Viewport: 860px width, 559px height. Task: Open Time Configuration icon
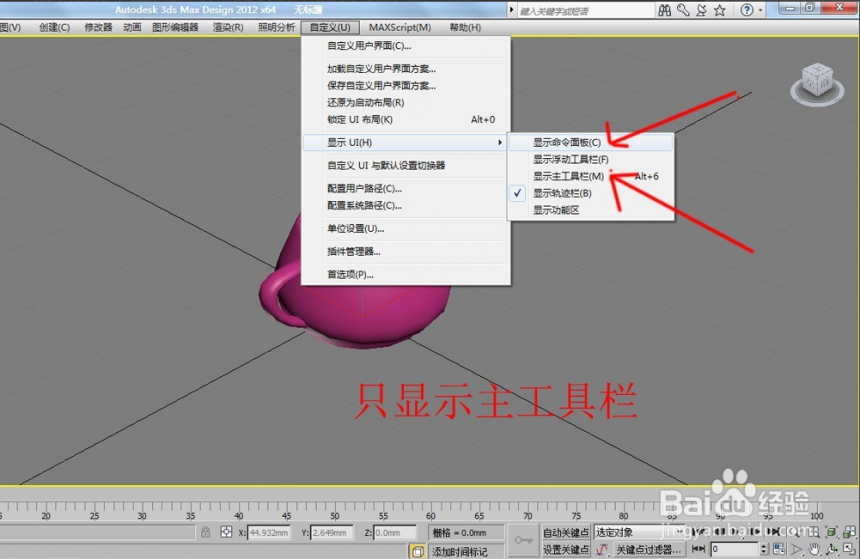pyautogui.click(x=779, y=549)
